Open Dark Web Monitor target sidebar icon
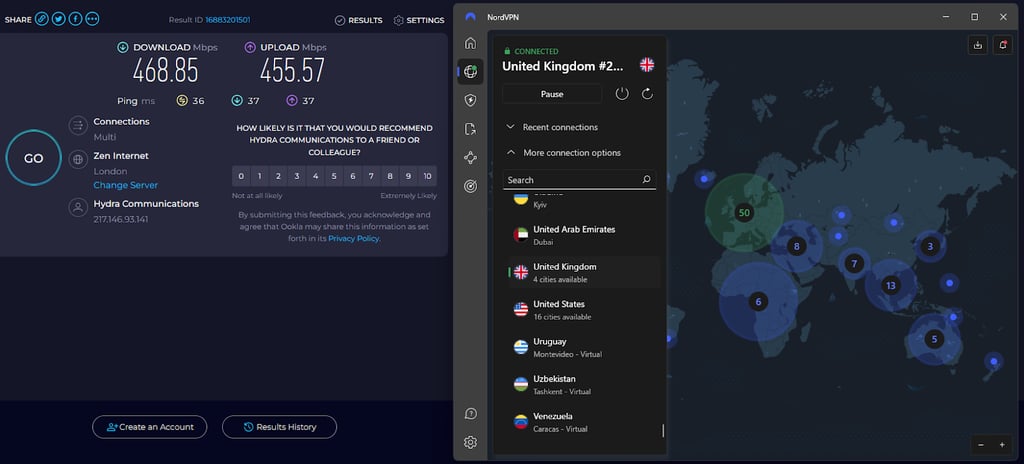 [470, 186]
